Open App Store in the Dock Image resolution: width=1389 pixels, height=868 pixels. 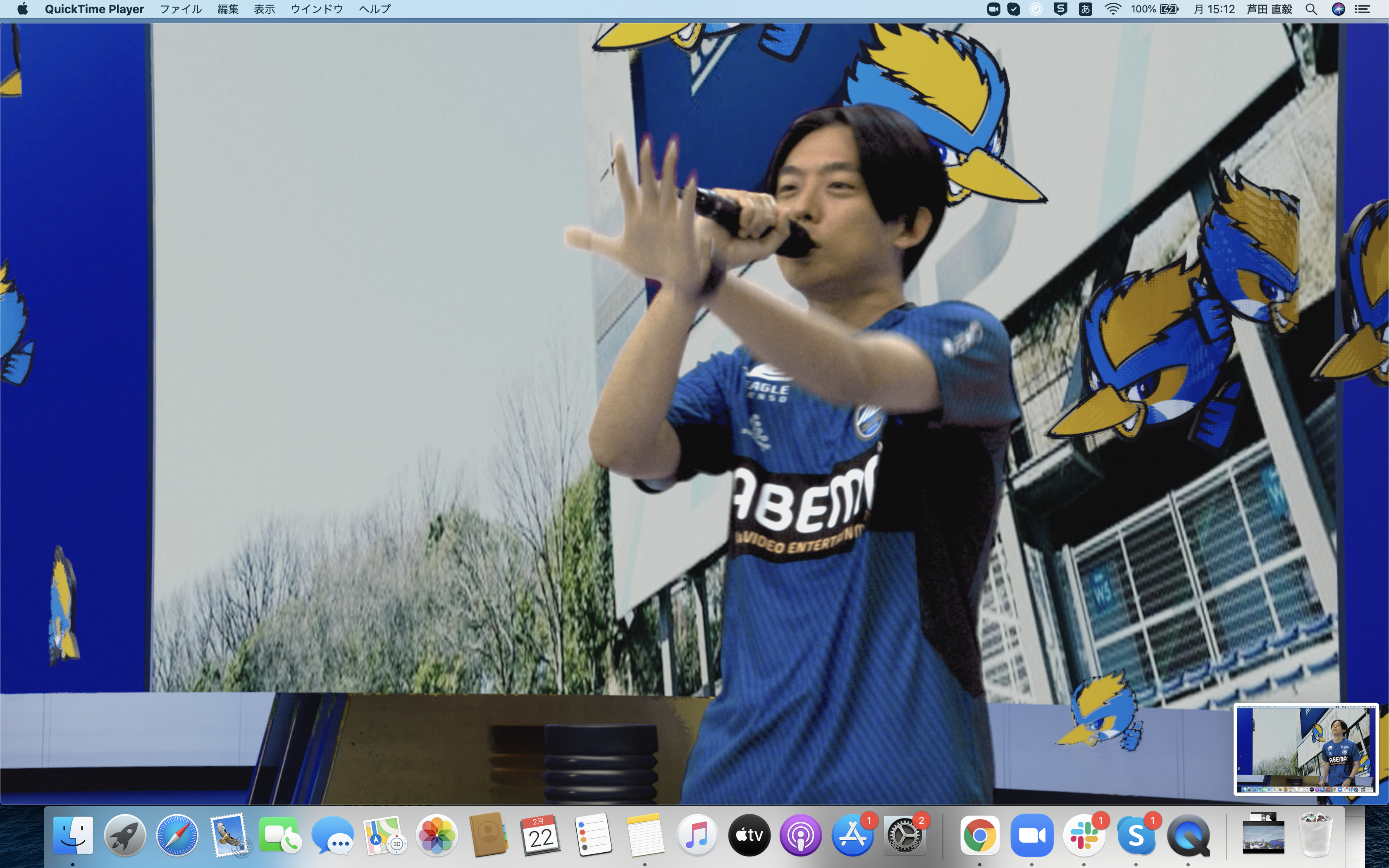[852, 836]
